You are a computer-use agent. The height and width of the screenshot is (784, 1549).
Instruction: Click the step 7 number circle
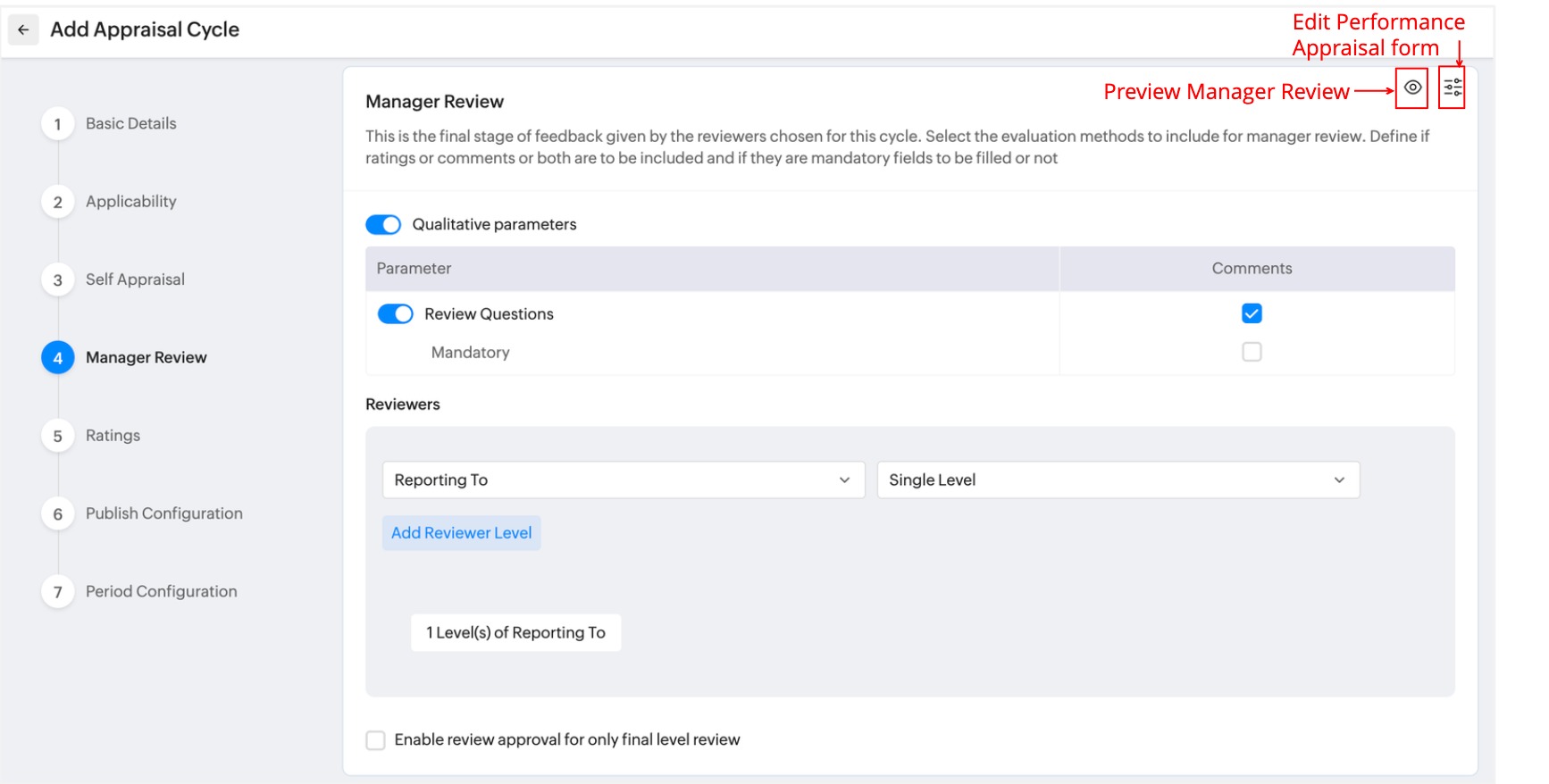pos(58,592)
